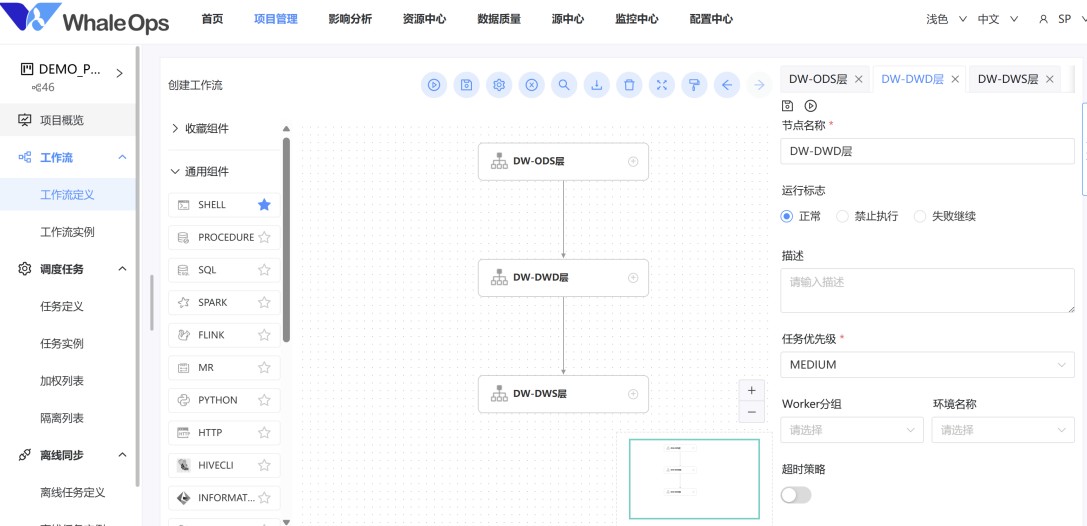This screenshot has height=526, width=1087.
Task: Collapse 工作流 sidebar group
Action: [x=123, y=157]
